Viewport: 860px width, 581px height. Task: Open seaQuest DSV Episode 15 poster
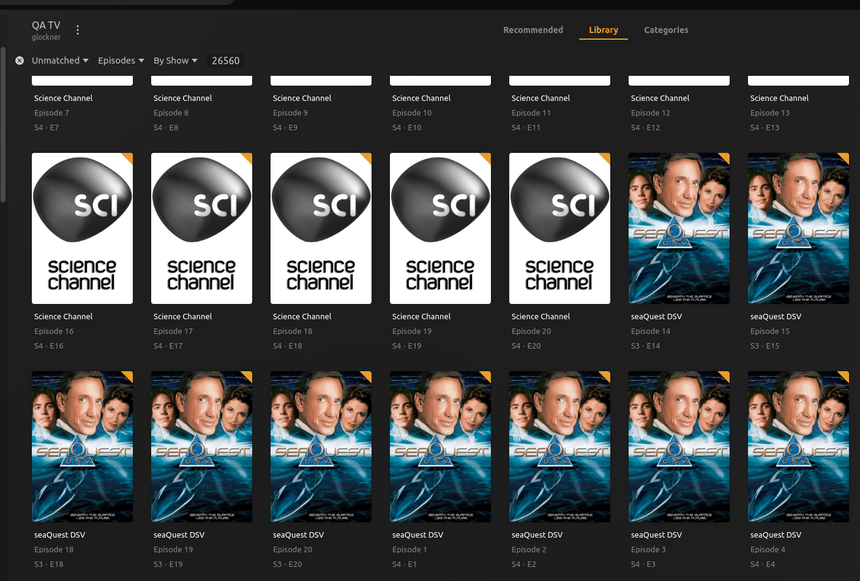pyautogui.click(x=798, y=228)
